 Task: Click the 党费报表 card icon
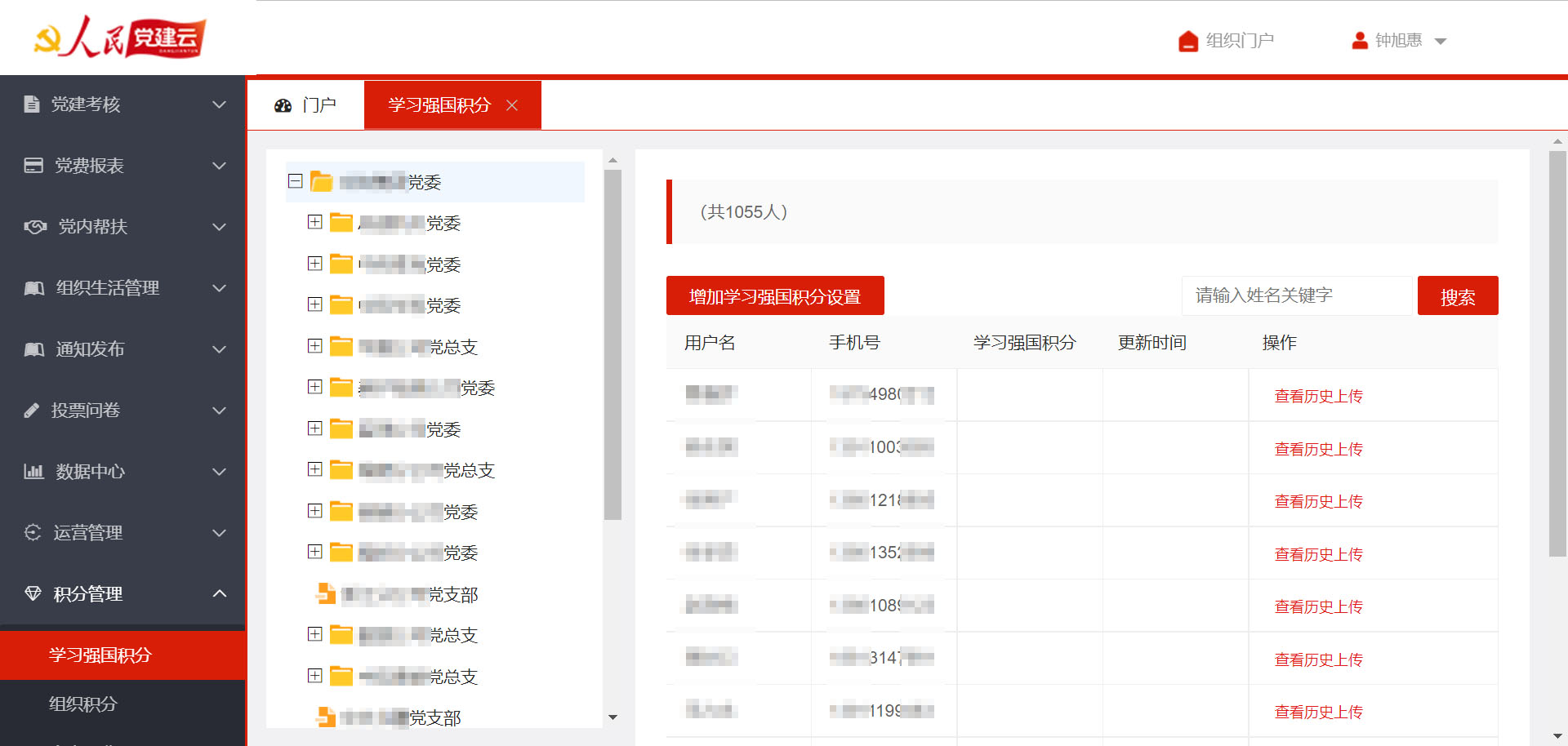(33, 165)
